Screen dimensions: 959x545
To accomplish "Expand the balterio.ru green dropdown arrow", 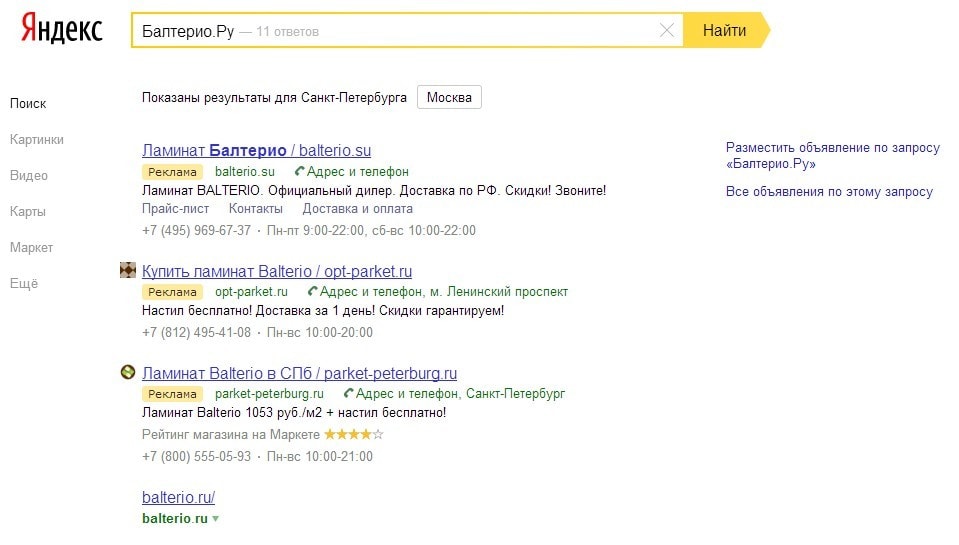I will click(x=215, y=519).
